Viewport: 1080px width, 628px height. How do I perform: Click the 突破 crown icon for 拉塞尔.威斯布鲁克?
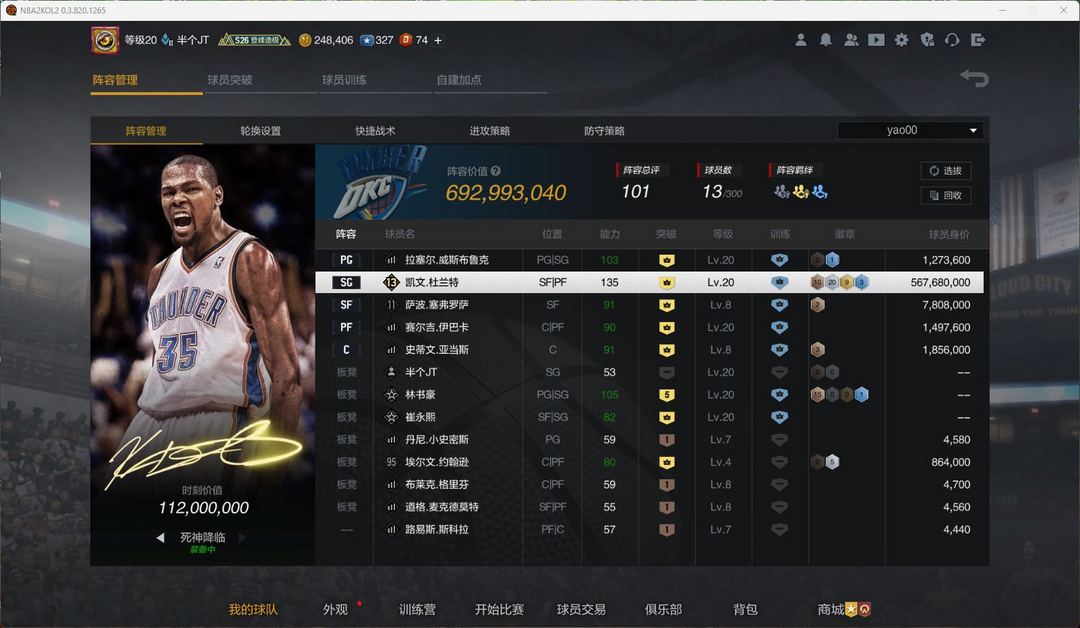click(667, 260)
